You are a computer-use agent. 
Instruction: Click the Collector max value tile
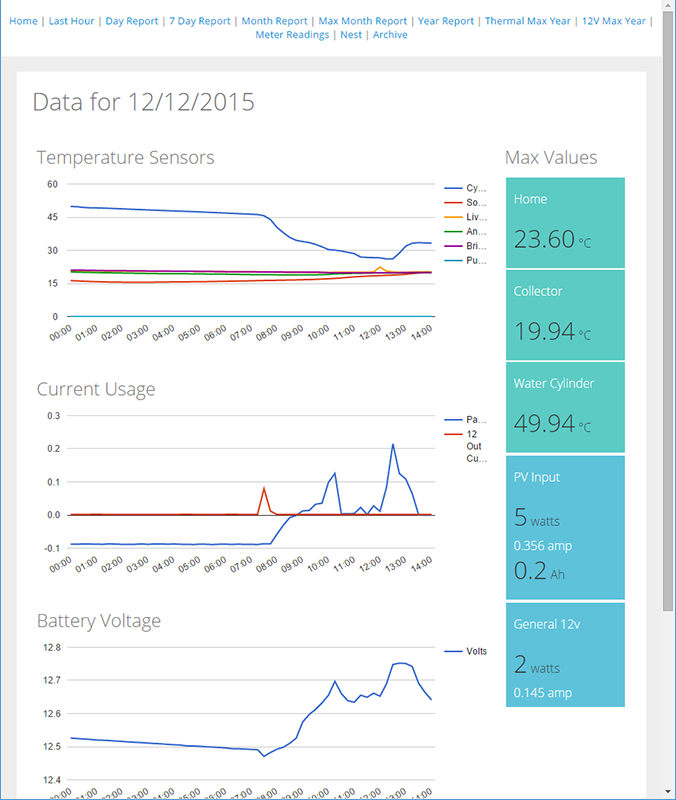565,315
